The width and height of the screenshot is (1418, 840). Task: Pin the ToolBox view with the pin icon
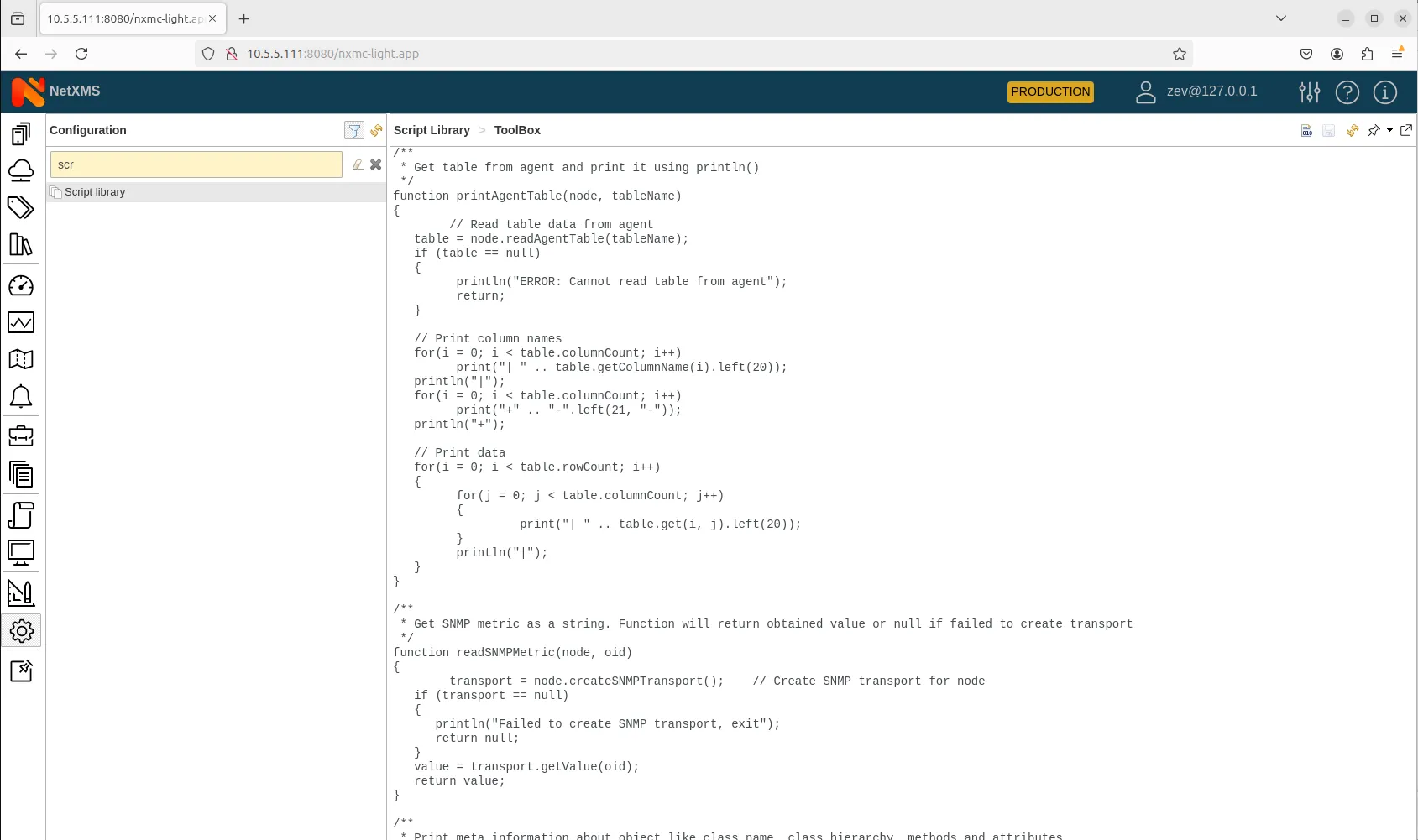(x=1374, y=130)
